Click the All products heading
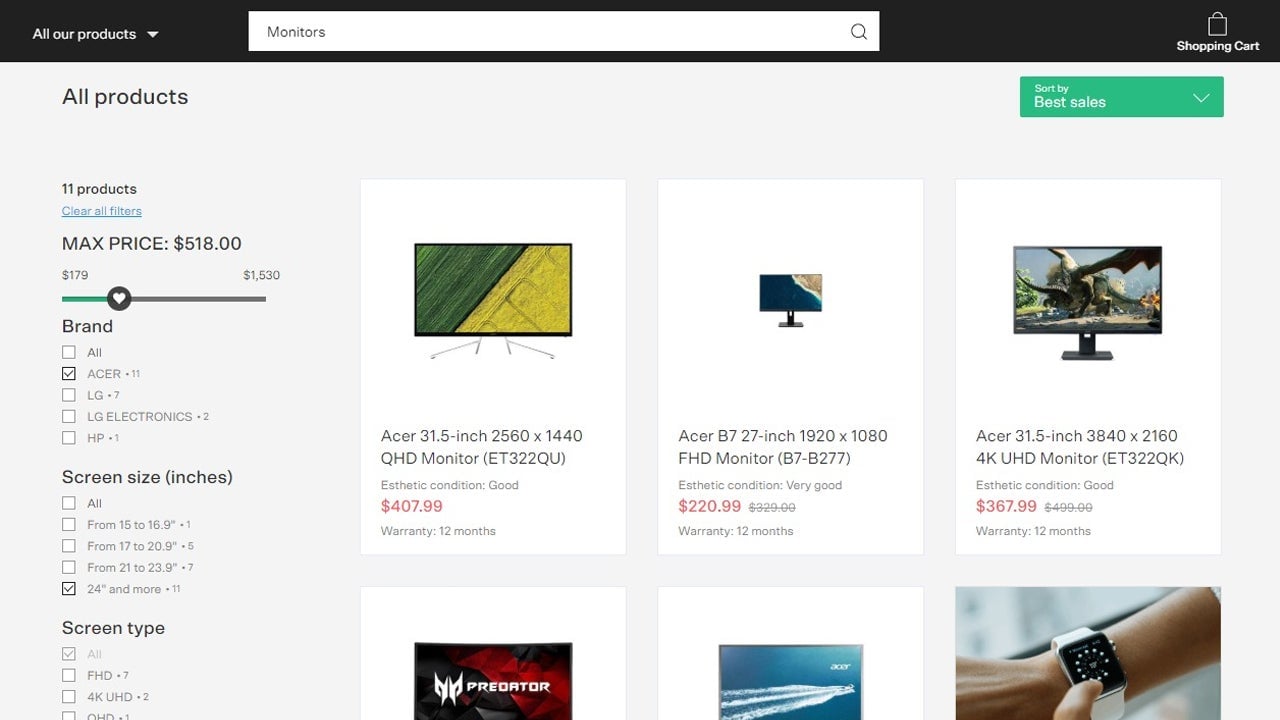Screen dimensions: 1280x720 (125, 97)
